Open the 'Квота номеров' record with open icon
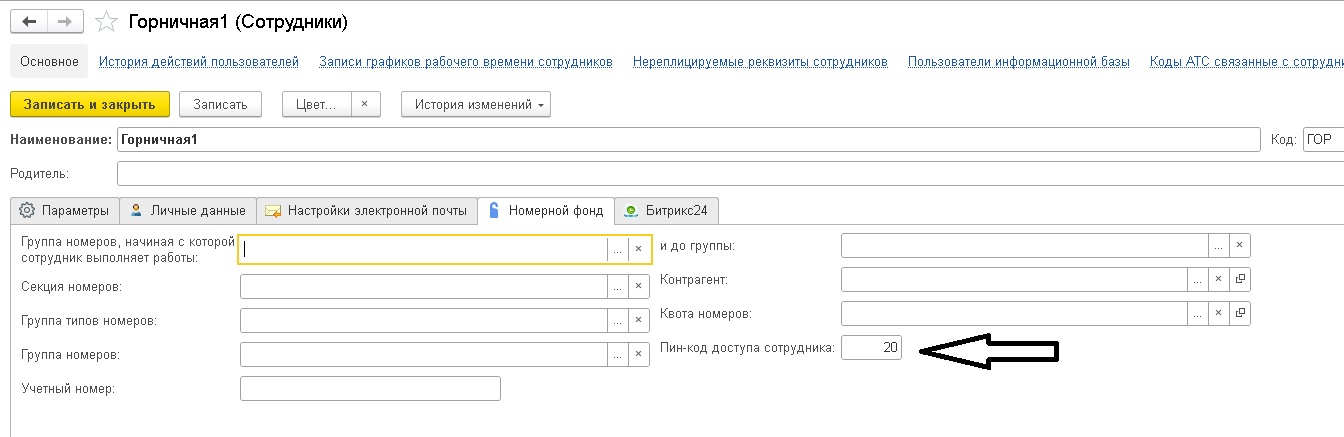 (1240, 313)
